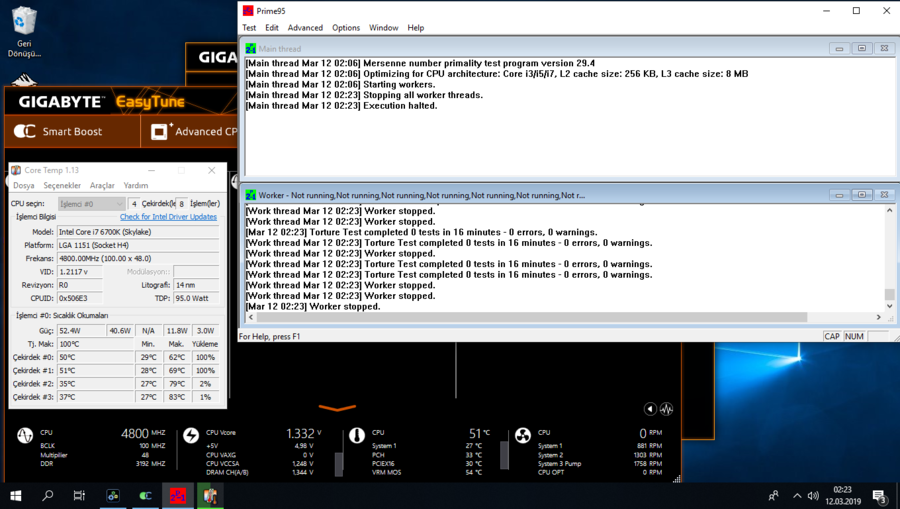The height and width of the screenshot is (509, 900).
Task: Click the left arrow icon beside the waveform
Action: 650,409
